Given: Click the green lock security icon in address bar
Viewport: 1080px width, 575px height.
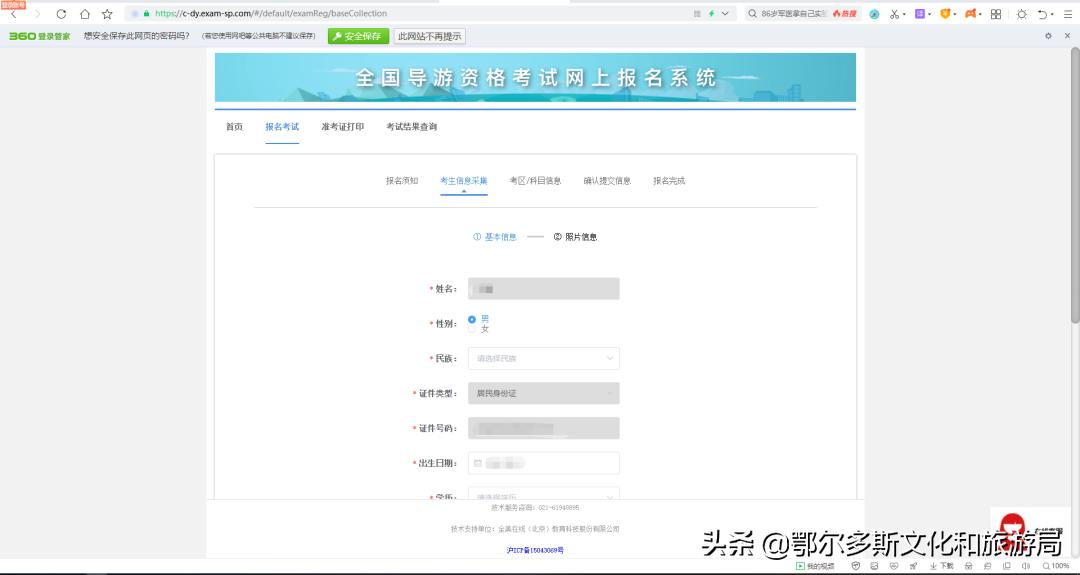Looking at the screenshot, I should click(147, 13).
